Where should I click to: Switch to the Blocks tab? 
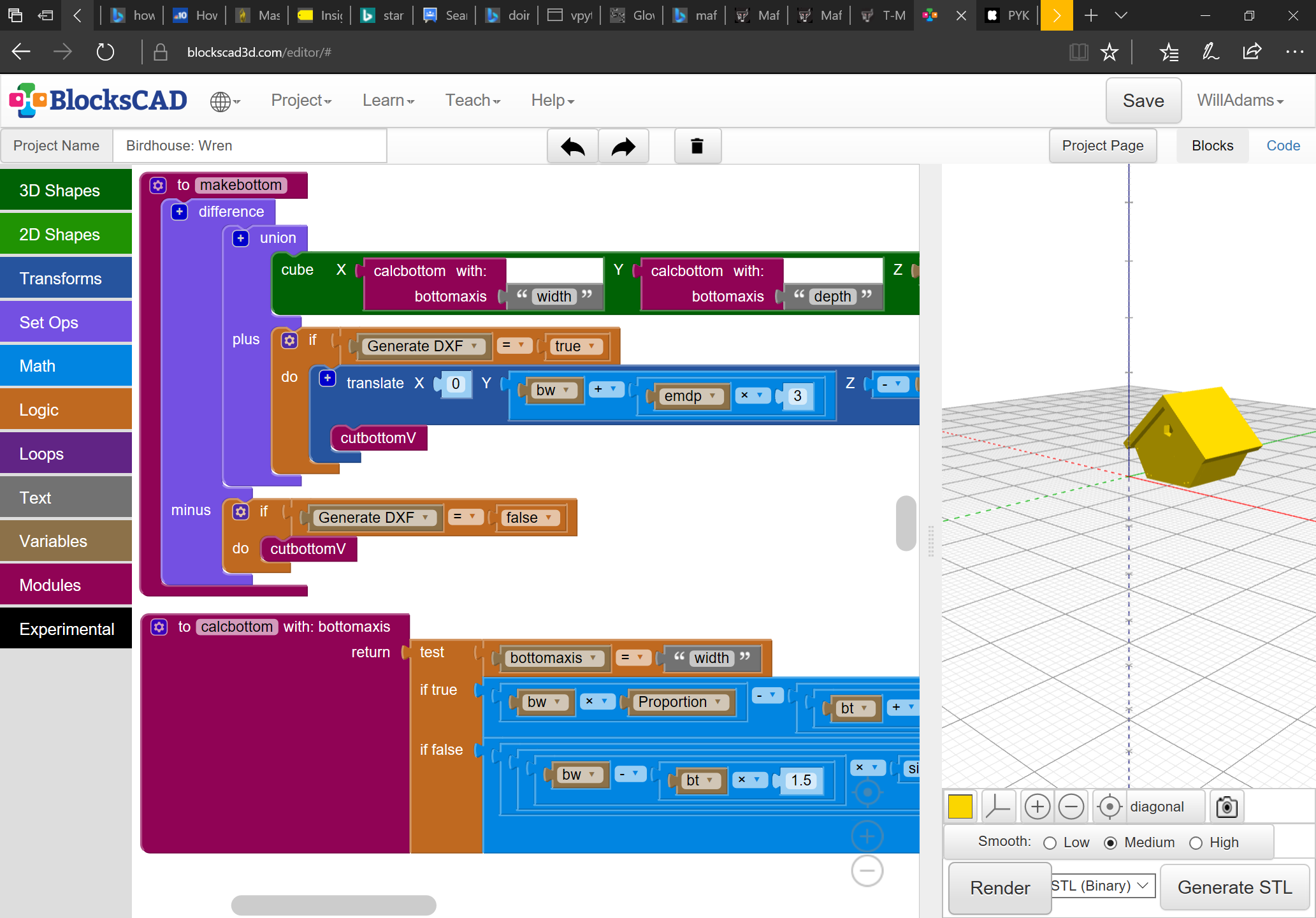[x=1212, y=146]
